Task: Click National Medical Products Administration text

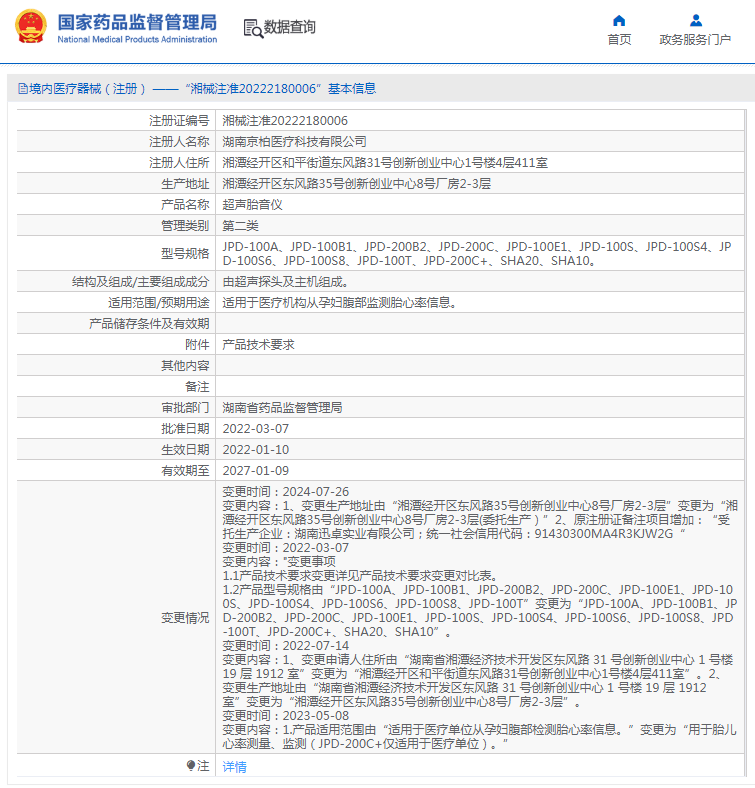Action: pyautogui.click(x=137, y=39)
